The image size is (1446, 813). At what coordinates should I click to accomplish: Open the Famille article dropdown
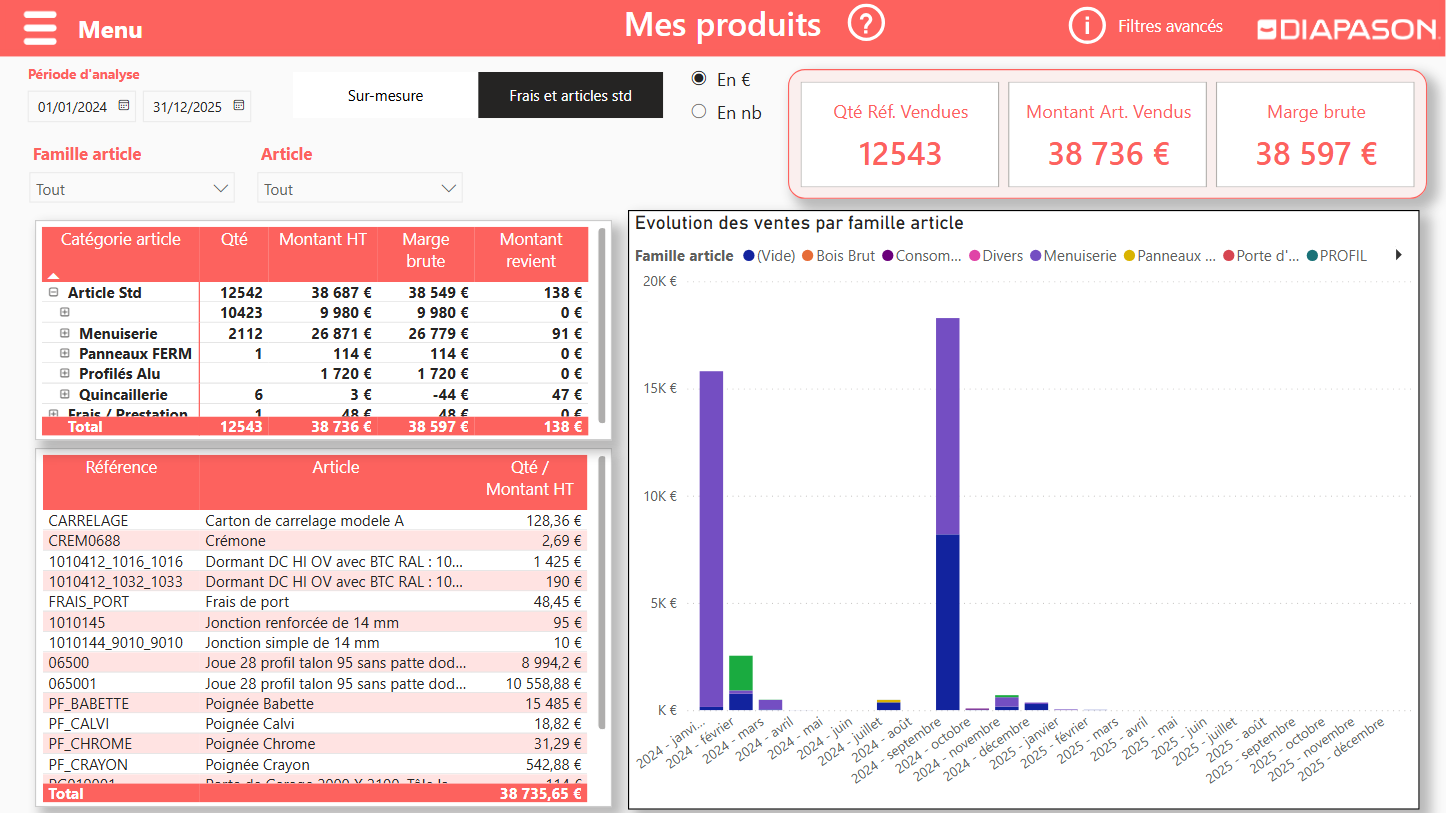tap(132, 189)
